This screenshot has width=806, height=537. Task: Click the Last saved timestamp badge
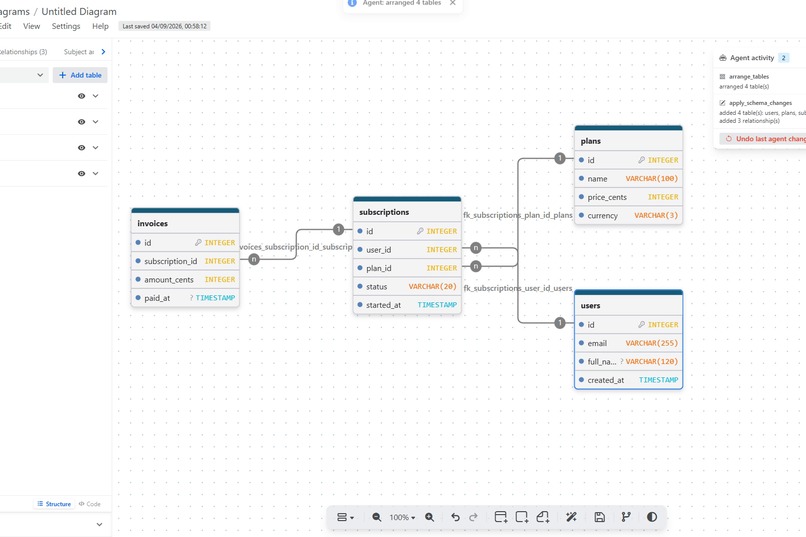pyautogui.click(x=164, y=26)
